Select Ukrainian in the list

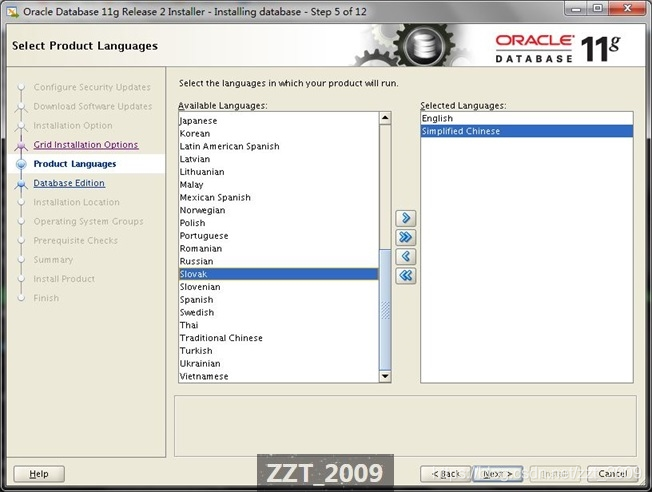(279, 363)
